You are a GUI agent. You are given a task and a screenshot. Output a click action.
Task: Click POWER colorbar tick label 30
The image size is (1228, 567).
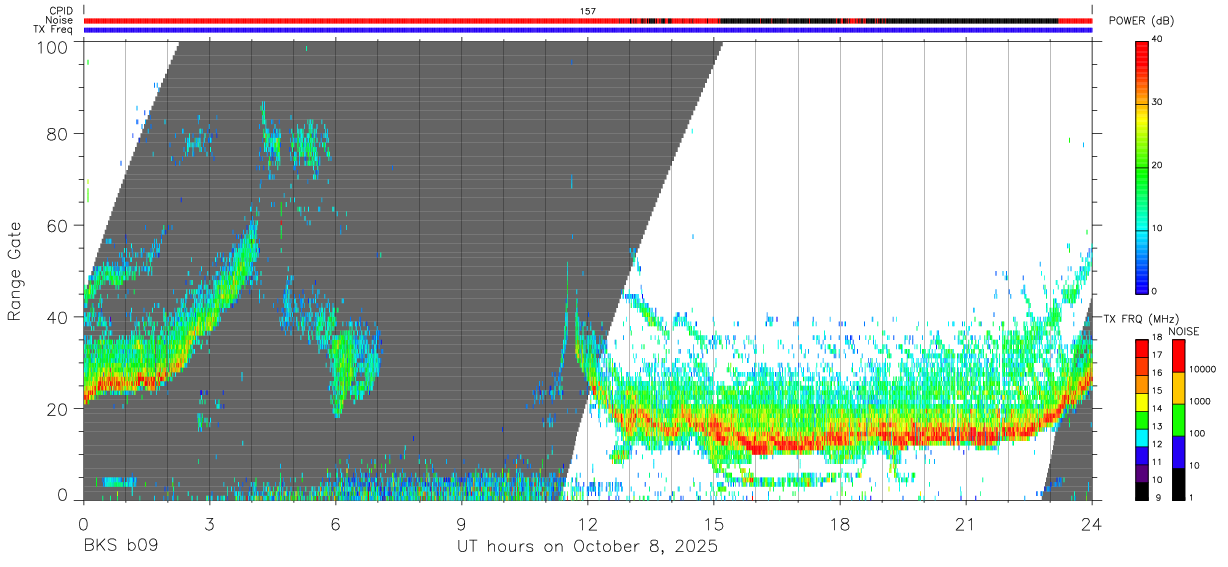tap(1159, 103)
